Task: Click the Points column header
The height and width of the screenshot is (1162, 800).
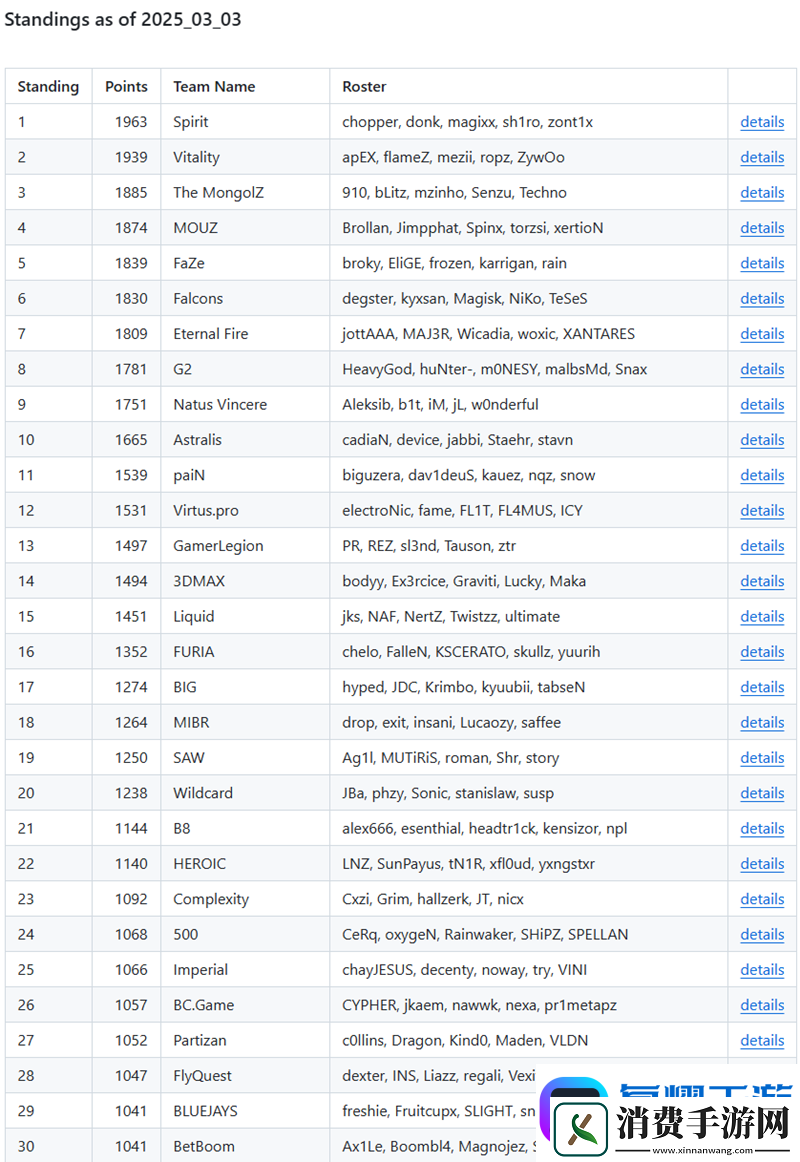Action: pyautogui.click(x=126, y=87)
